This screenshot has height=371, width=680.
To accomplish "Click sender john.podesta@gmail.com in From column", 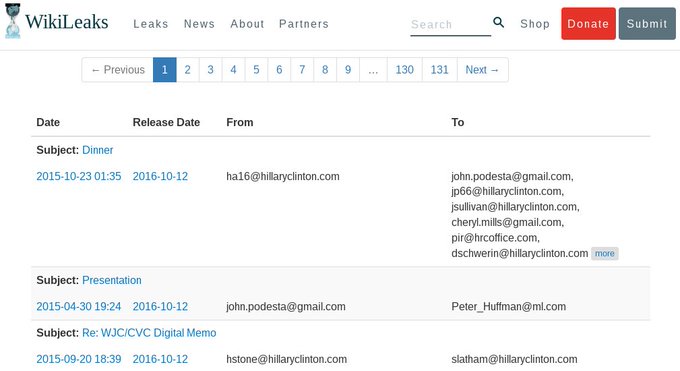I will click(x=286, y=307).
